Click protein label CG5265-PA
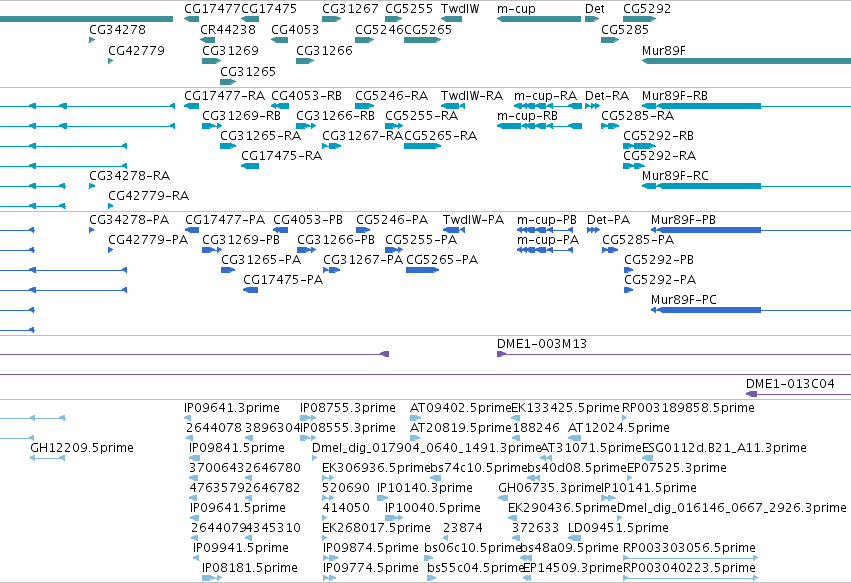This screenshot has width=851, height=583. 442,260
